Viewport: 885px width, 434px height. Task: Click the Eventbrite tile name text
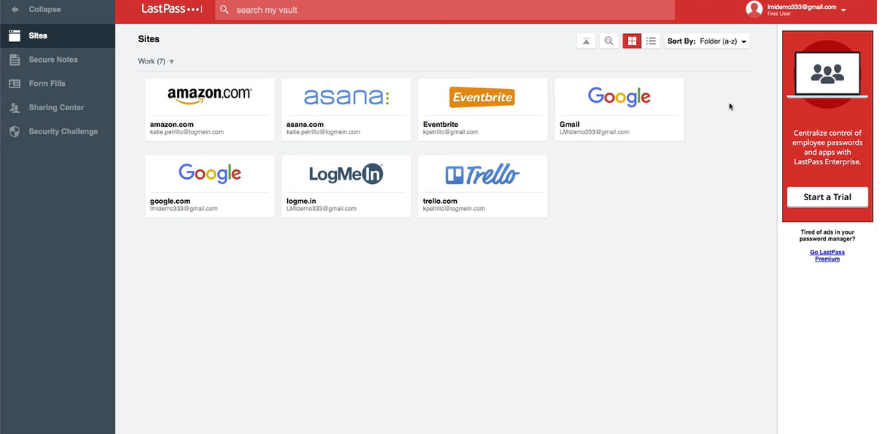[x=440, y=124]
